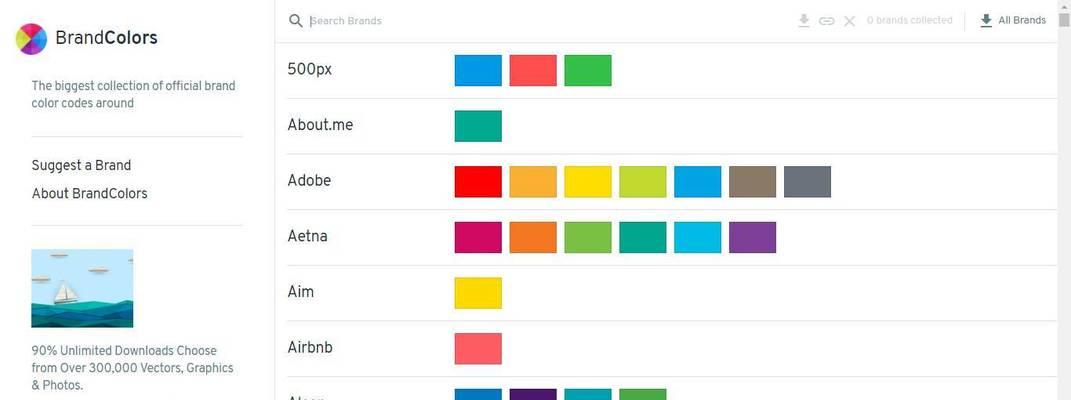Click the share link icon
The width and height of the screenshot is (1071, 400).
[826, 21]
